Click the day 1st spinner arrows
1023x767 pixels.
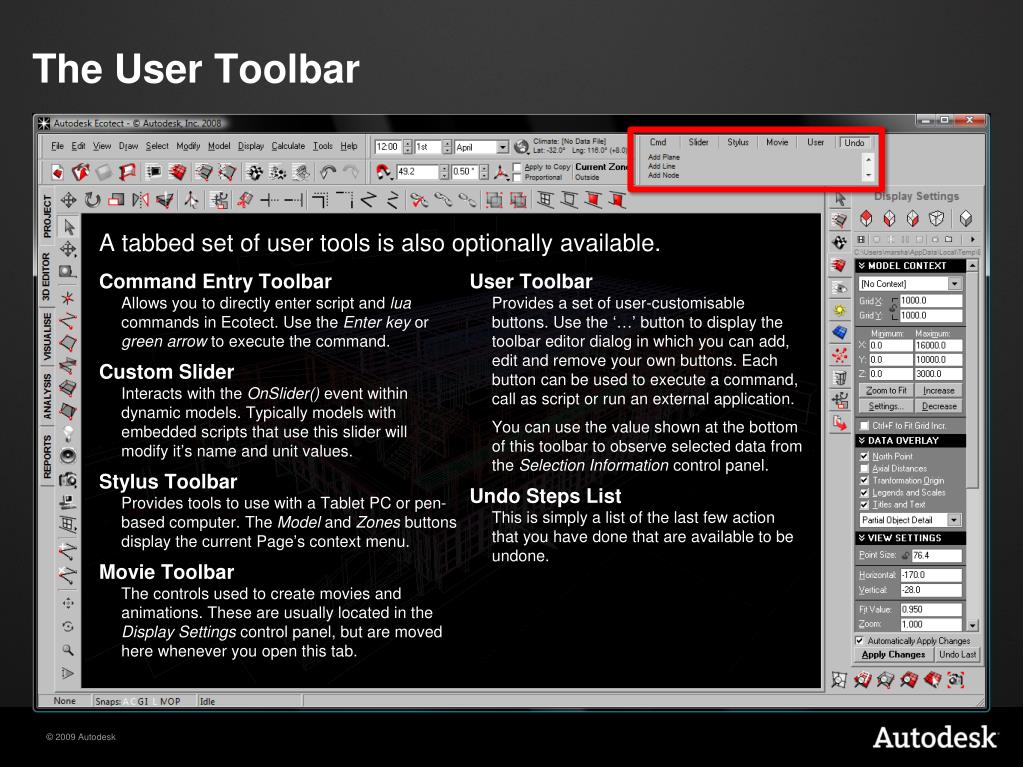click(x=447, y=147)
